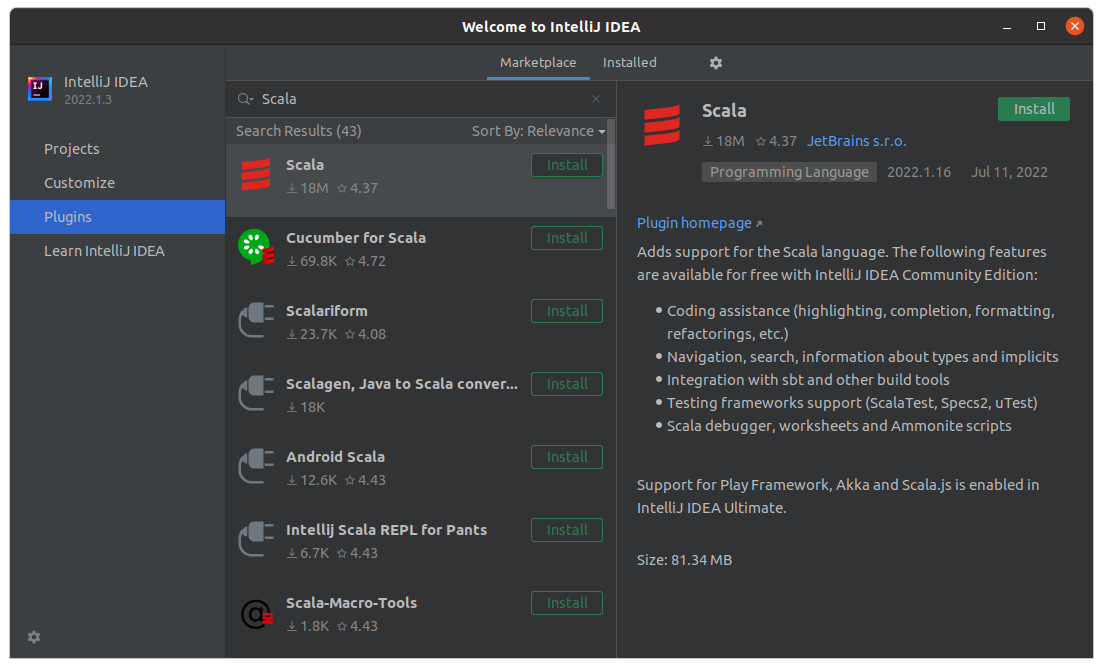Open plugin settings gear next to Installed tab
The image size is (1103, 668).
715,63
